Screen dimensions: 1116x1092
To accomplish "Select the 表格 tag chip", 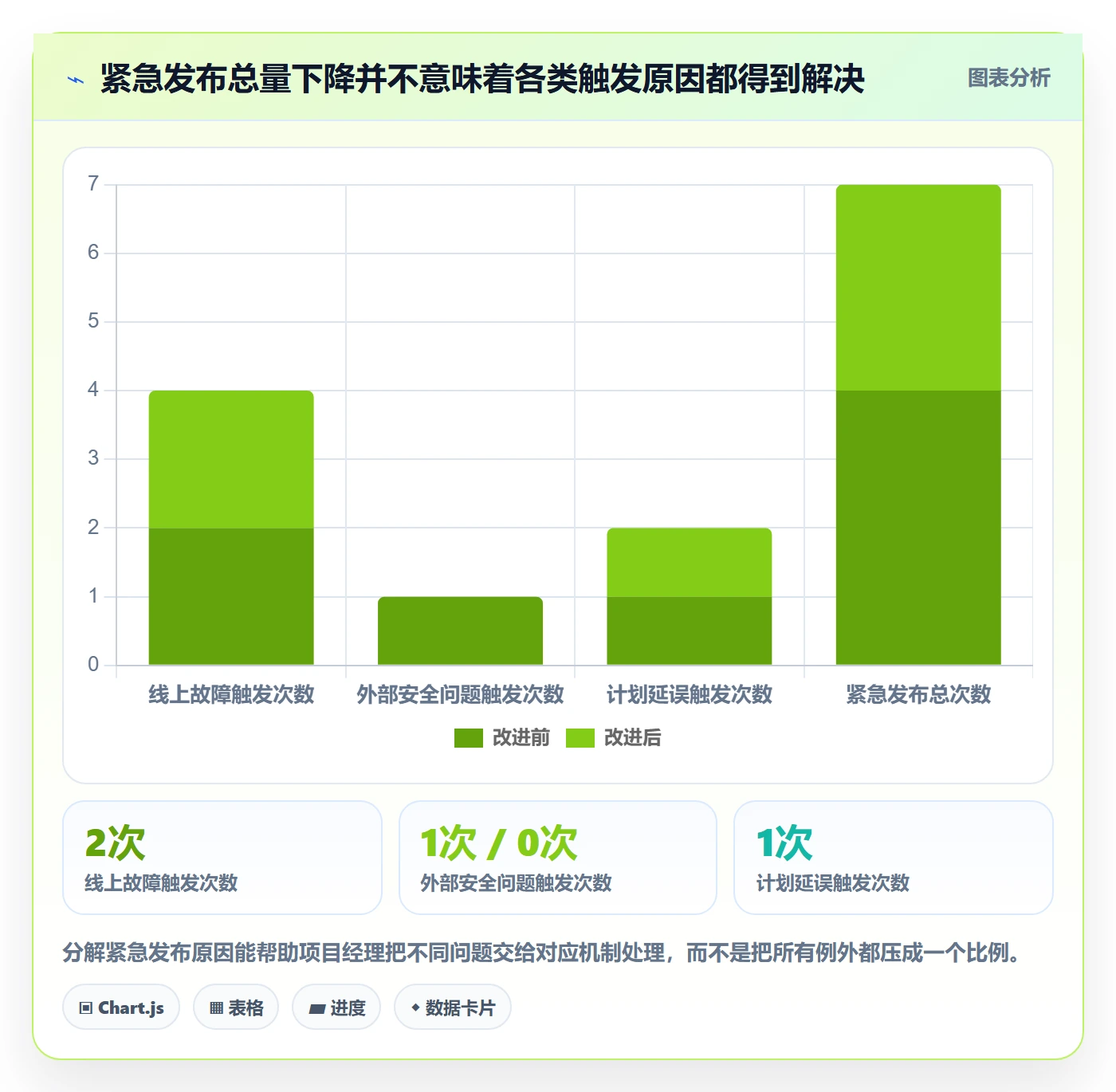I will (x=236, y=1008).
